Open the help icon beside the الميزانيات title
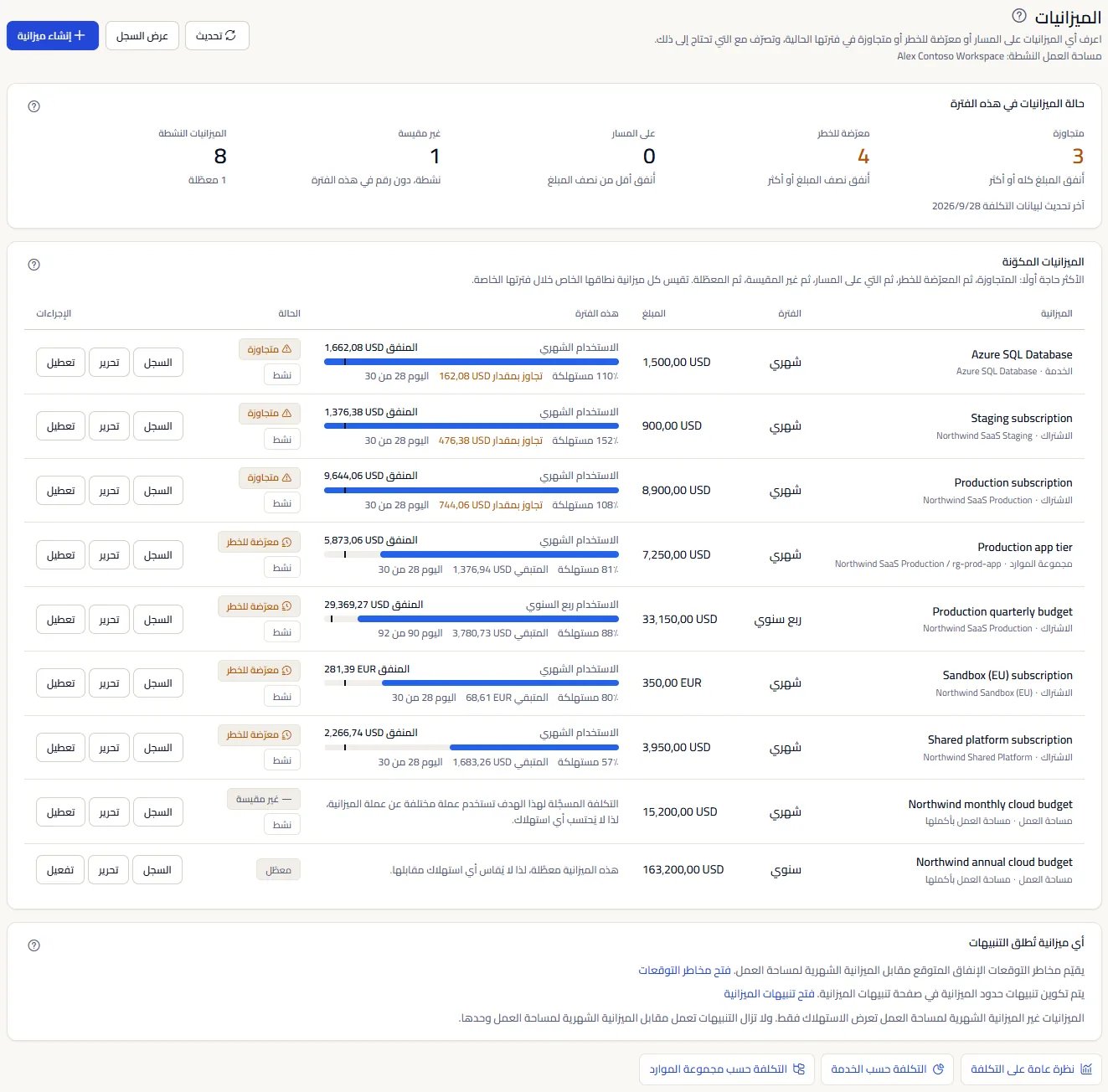The height and width of the screenshot is (1092, 1108). 1018,16
